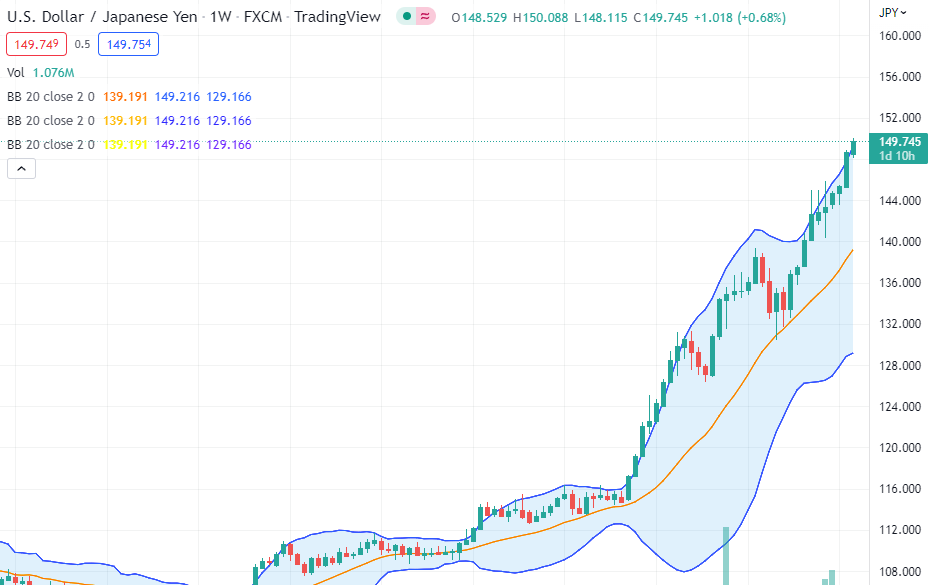The image size is (929, 585).
Task: Click the +1.018 (+0.68%) change value
Action: click(739, 18)
